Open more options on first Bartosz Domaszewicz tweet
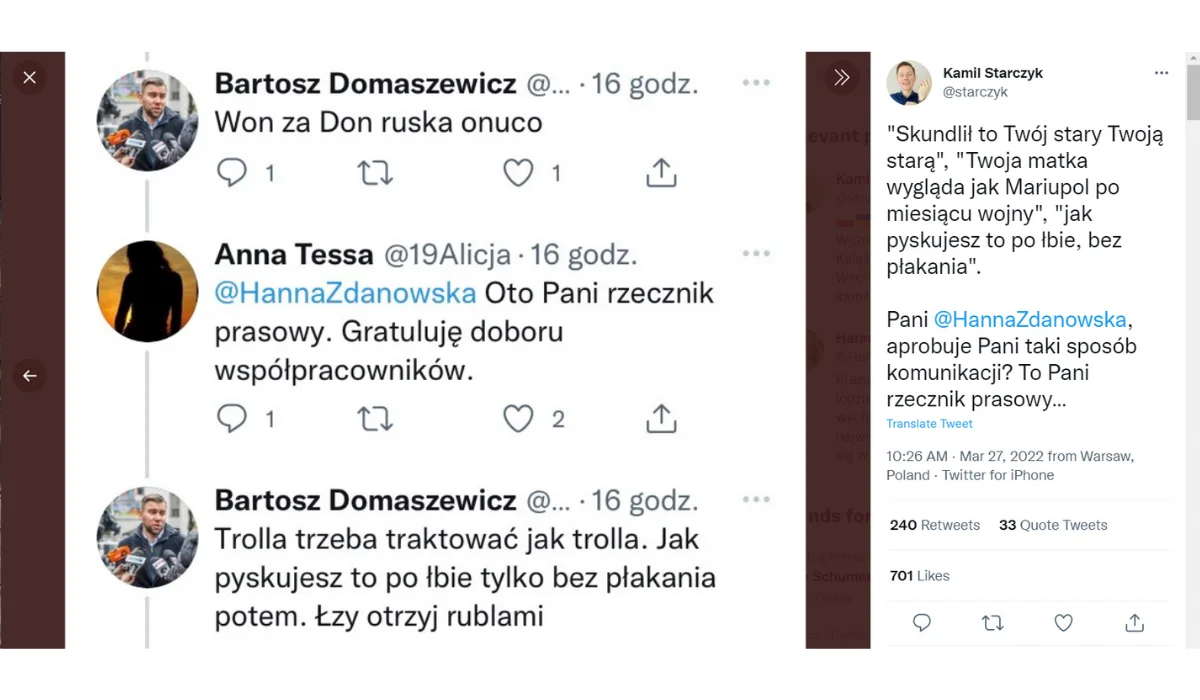1200x700 pixels. [756, 83]
